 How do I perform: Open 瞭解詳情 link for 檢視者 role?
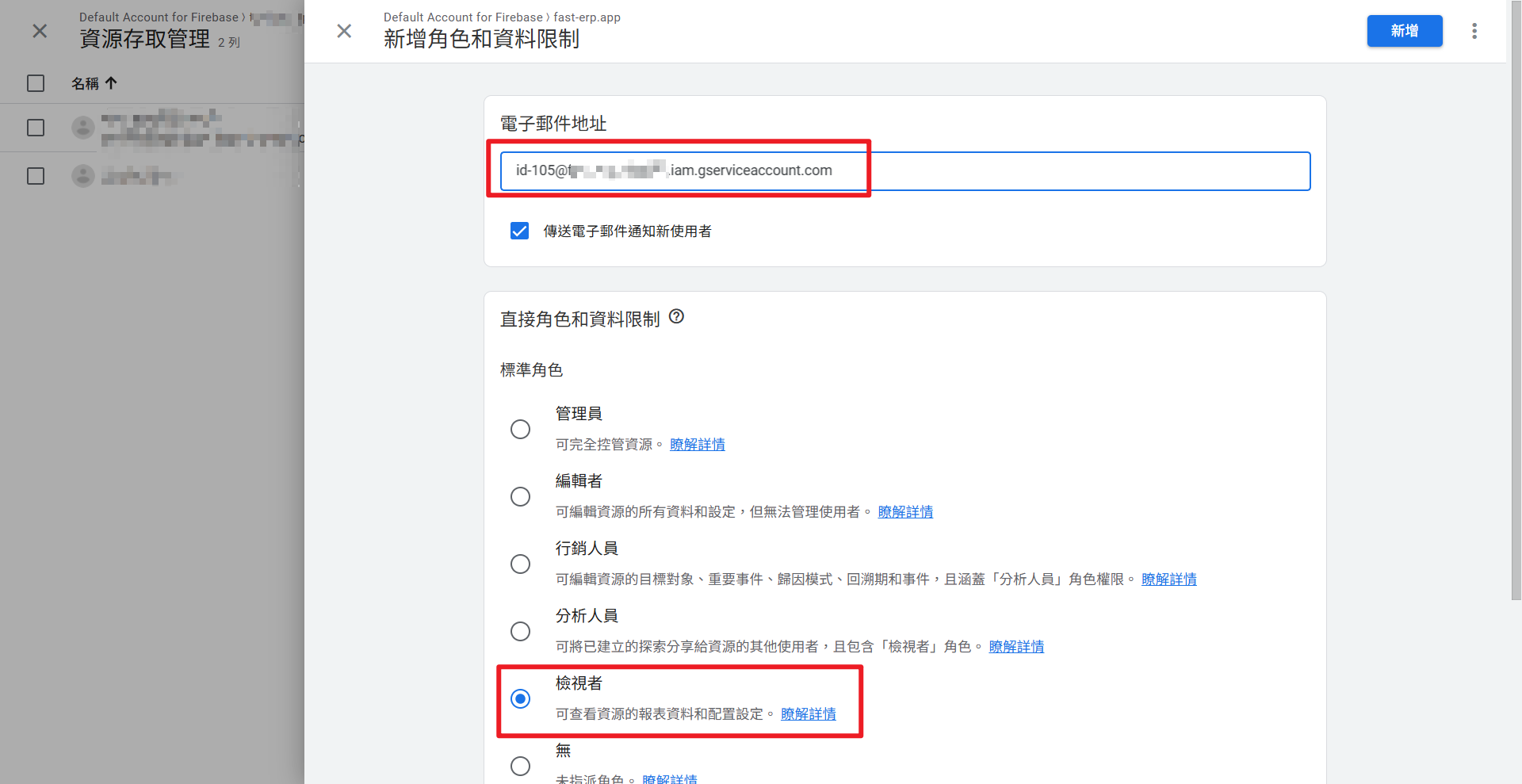pyautogui.click(x=808, y=713)
